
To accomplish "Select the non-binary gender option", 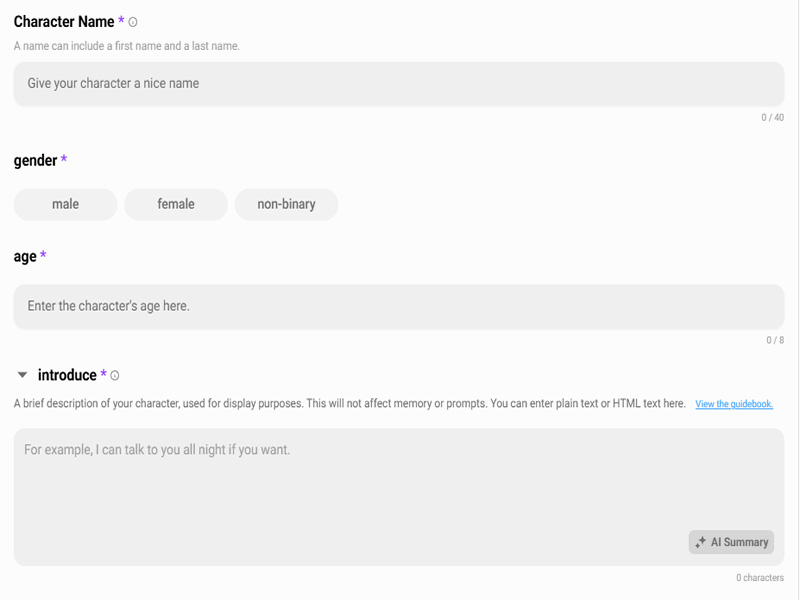I will pos(286,205).
